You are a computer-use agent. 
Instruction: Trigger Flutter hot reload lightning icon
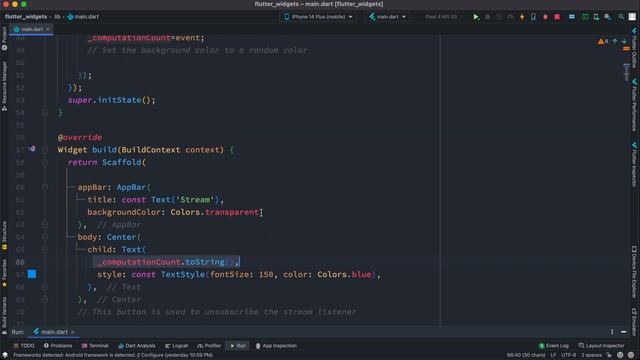tap(522, 17)
